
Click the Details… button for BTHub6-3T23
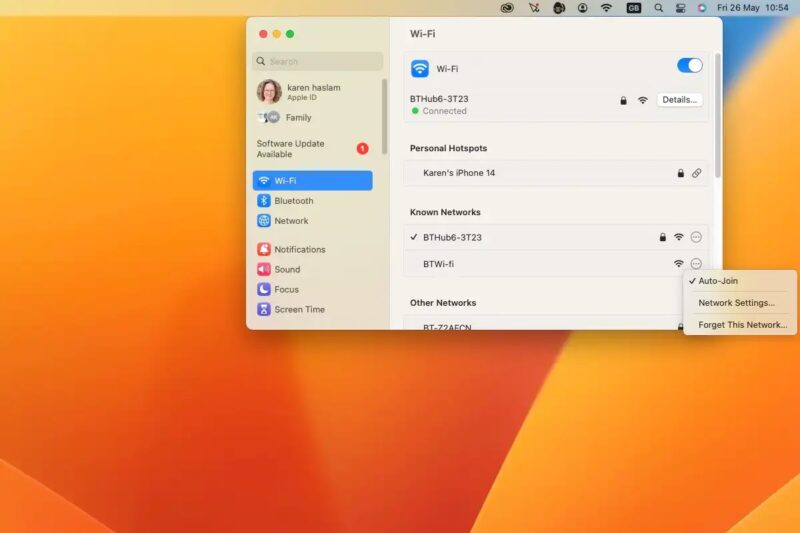pos(679,100)
